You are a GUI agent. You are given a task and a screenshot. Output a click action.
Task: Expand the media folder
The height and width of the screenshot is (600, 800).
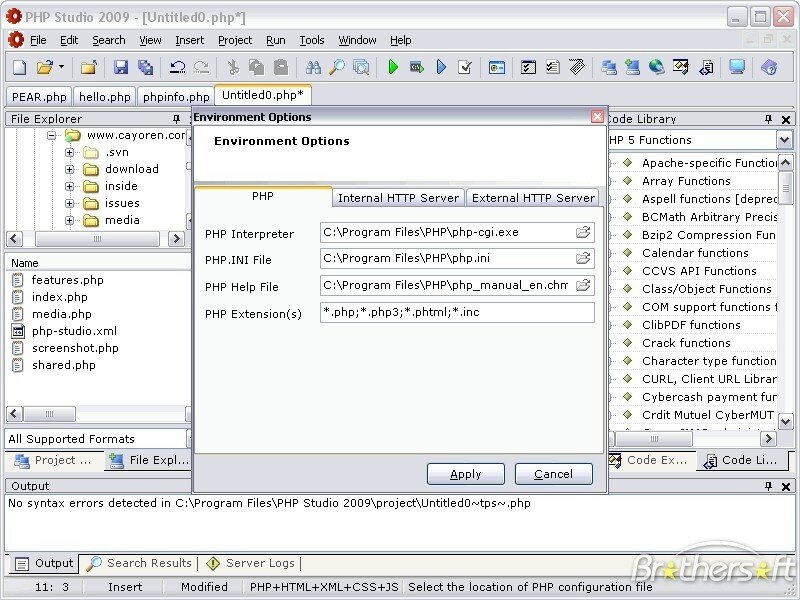pos(69,220)
